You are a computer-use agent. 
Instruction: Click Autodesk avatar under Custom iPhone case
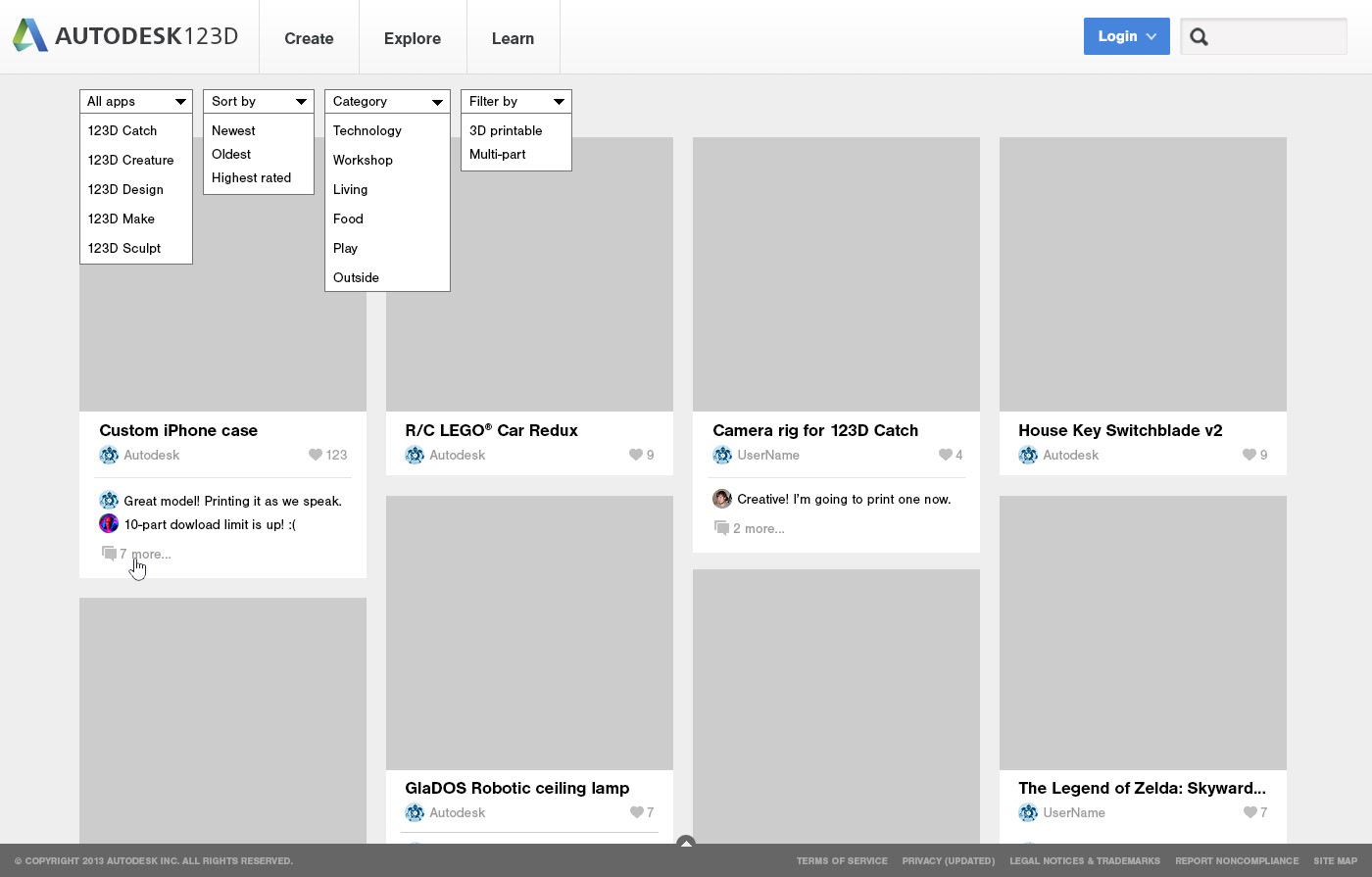pos(109,455)
